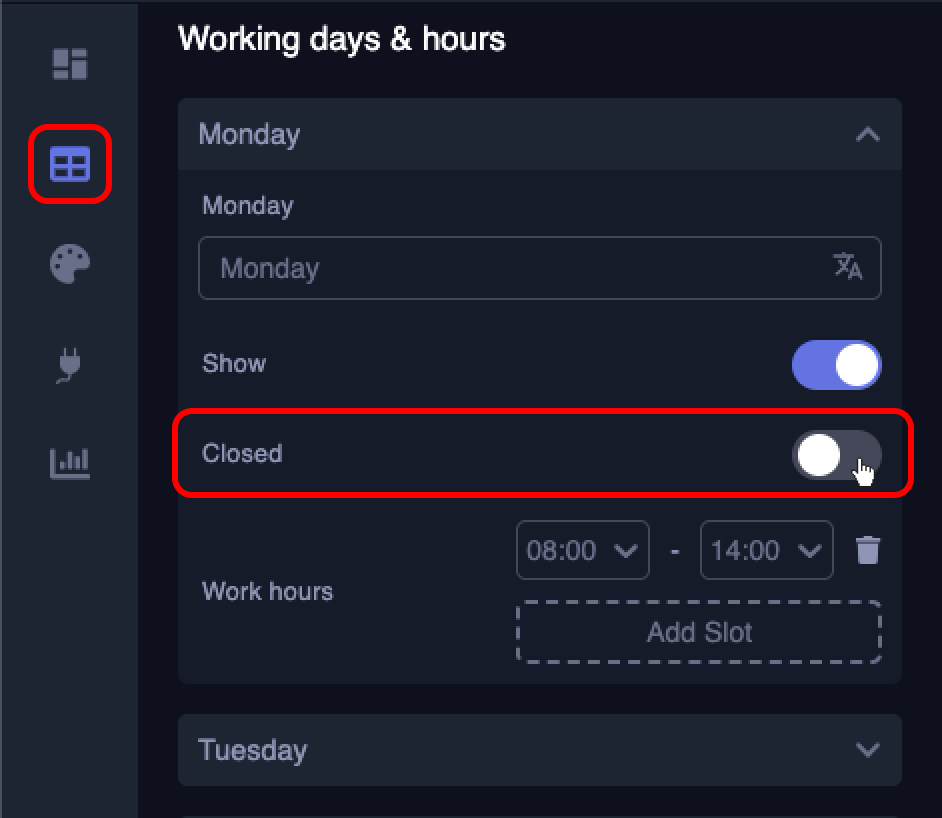The width and height of the screenshot is (942, 818).
Task: Expand the Tuesday section
Action: (540, 750)
